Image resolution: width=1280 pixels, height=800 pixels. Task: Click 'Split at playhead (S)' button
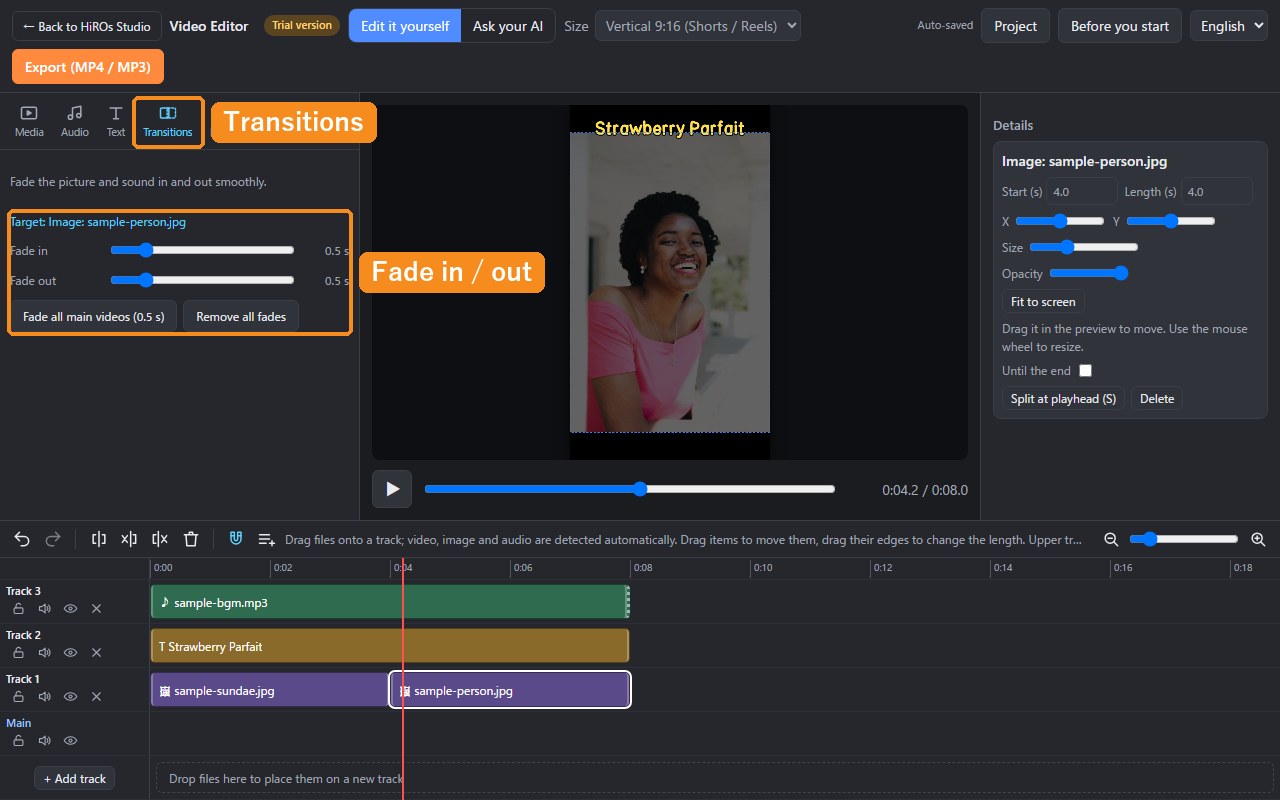1063,399
